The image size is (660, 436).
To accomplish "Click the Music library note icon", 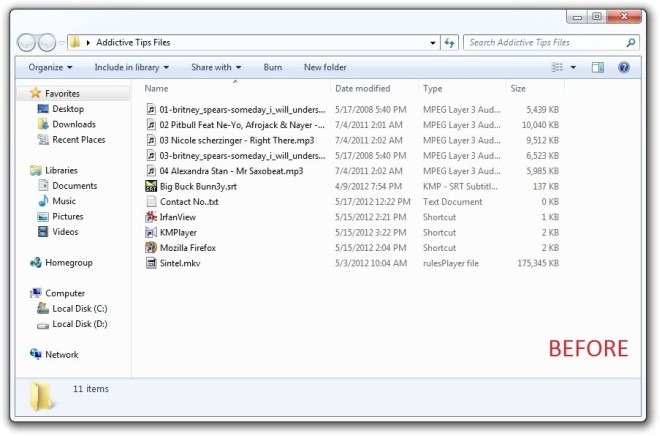I will pos(43,201).
